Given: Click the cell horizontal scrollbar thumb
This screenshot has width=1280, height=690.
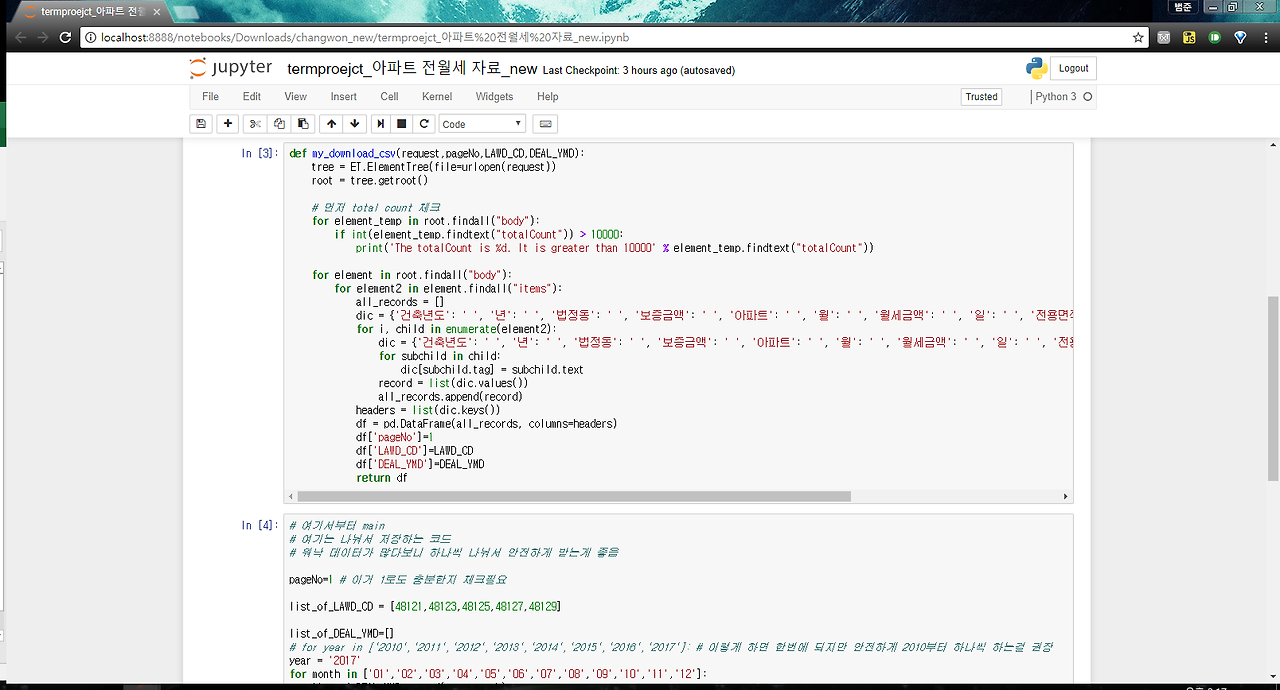Looking at the screenshot, I should (x=574, y=496).
